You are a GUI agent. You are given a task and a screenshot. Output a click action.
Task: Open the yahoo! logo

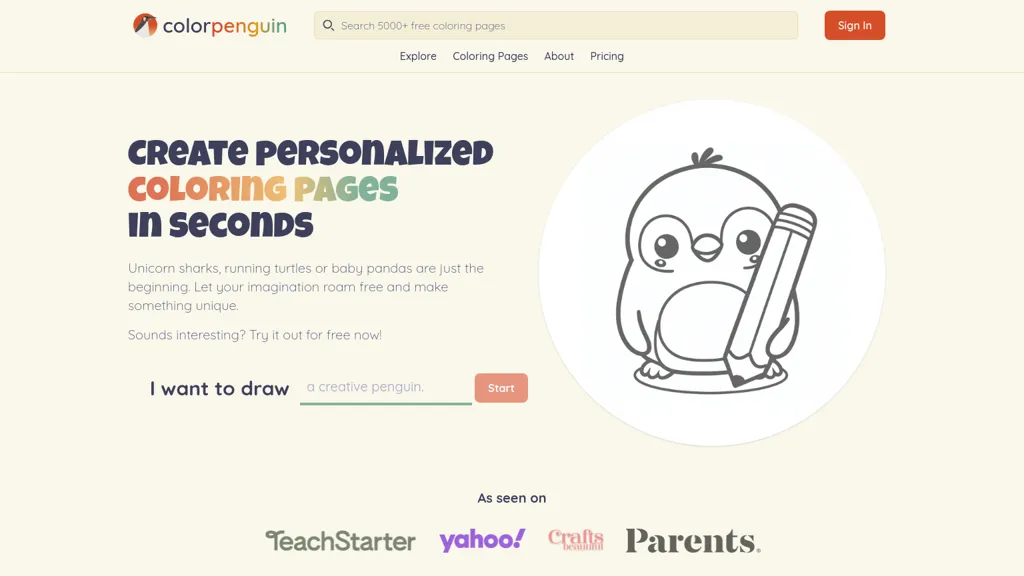[x=482, y=540]
